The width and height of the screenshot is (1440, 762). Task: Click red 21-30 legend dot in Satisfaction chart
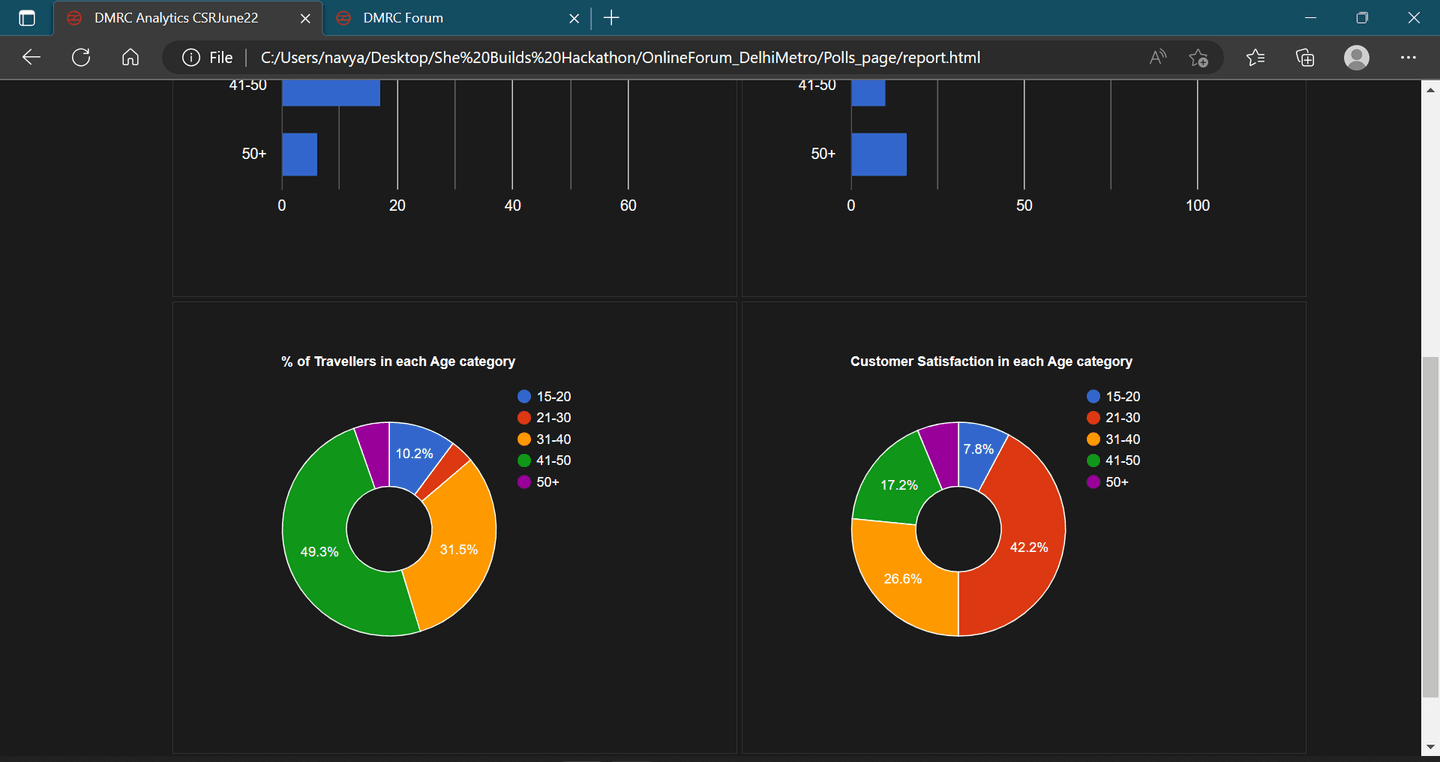point(1093,418)
